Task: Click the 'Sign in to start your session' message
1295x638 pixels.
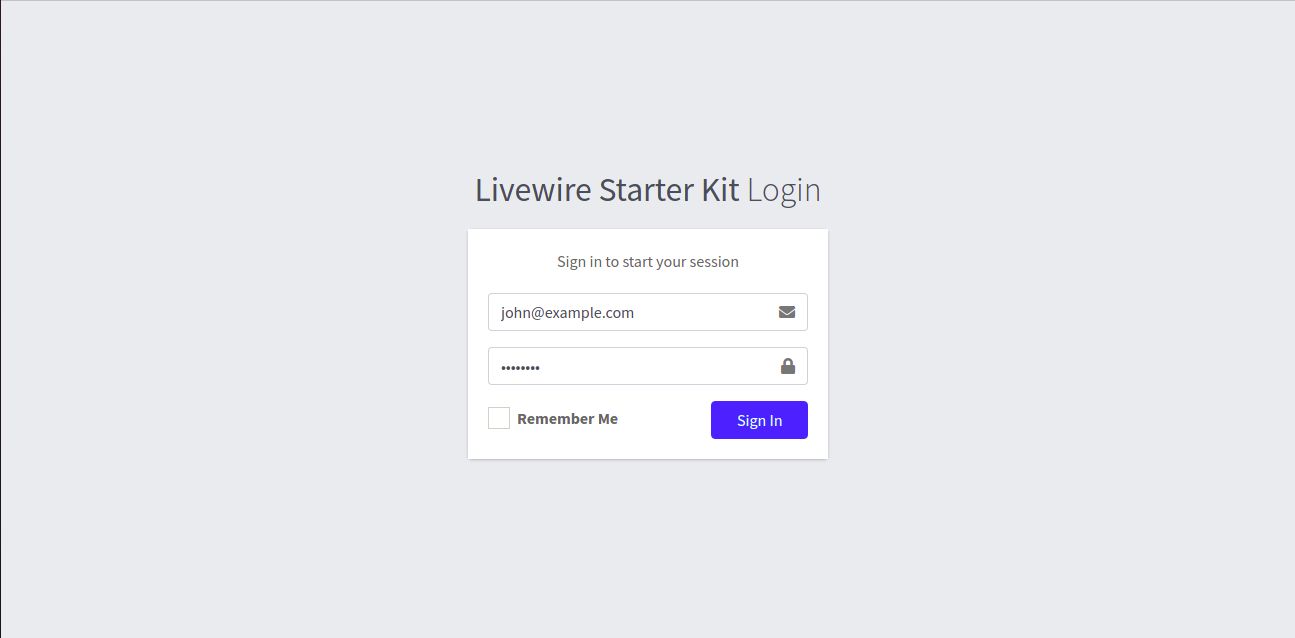Action: pyautogui.click(x=648, y=262)
